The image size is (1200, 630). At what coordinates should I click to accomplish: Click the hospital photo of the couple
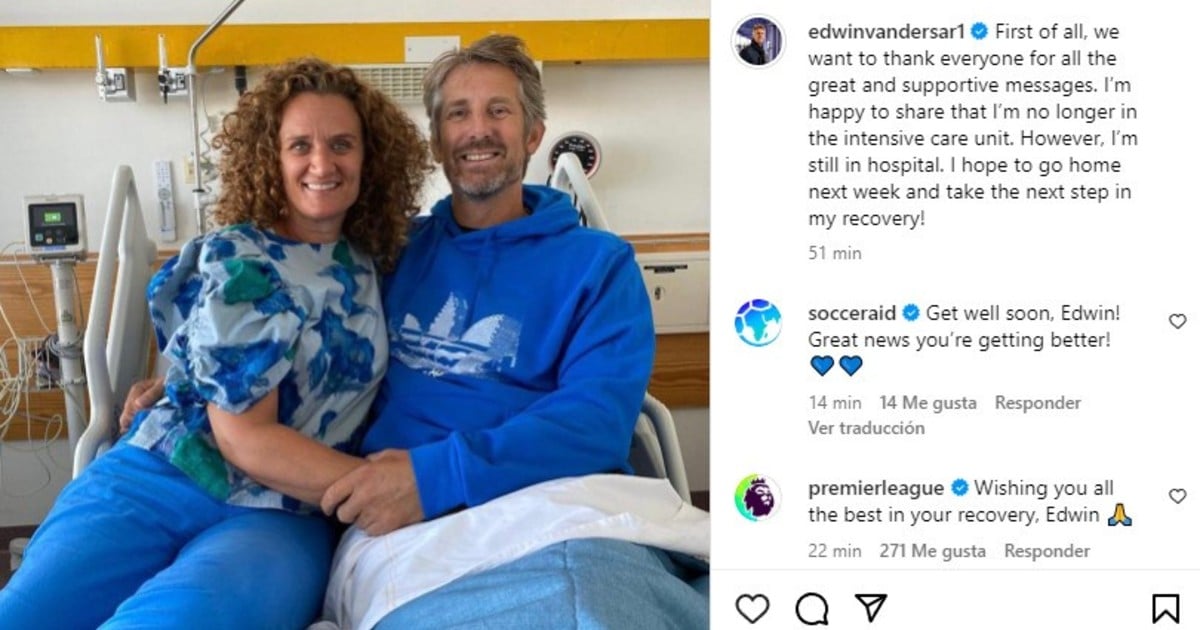(355, 315)
